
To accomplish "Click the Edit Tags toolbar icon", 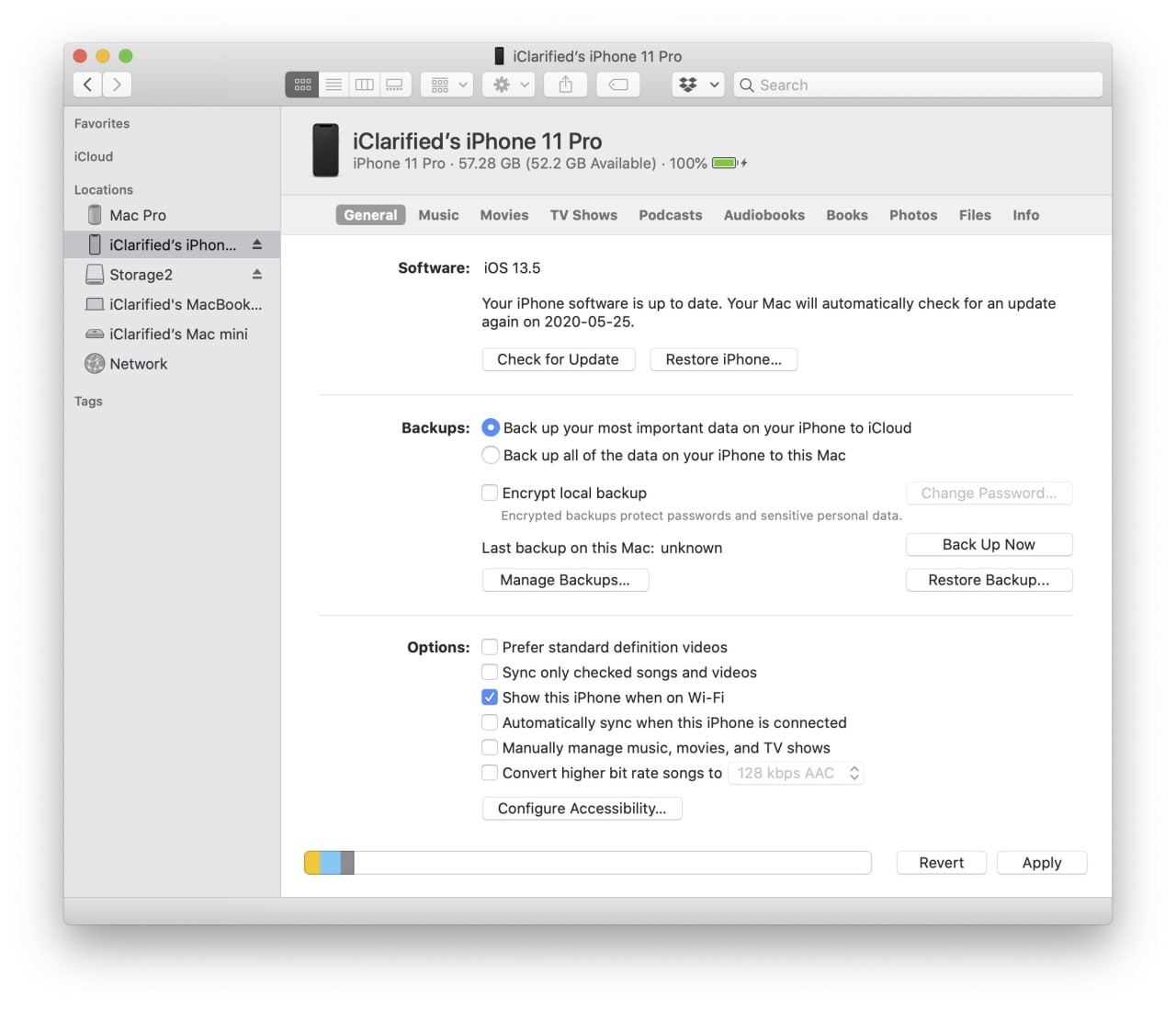I will pyautogui.click(x=618, y=85).
